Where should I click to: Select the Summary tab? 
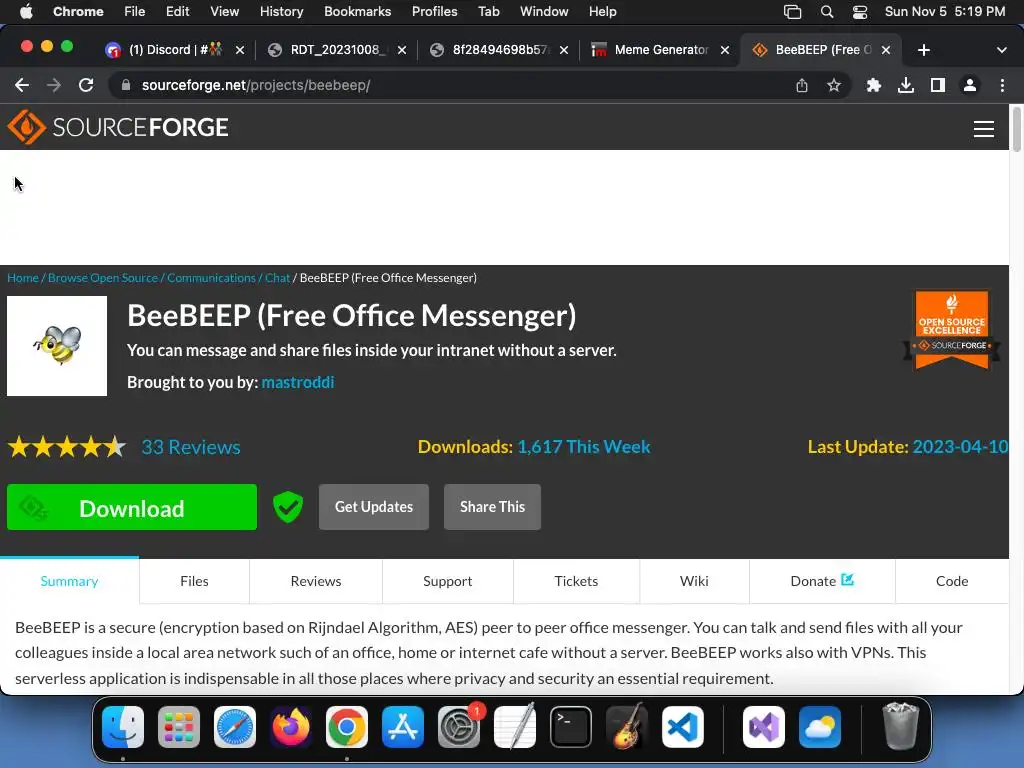pos(69,581)
